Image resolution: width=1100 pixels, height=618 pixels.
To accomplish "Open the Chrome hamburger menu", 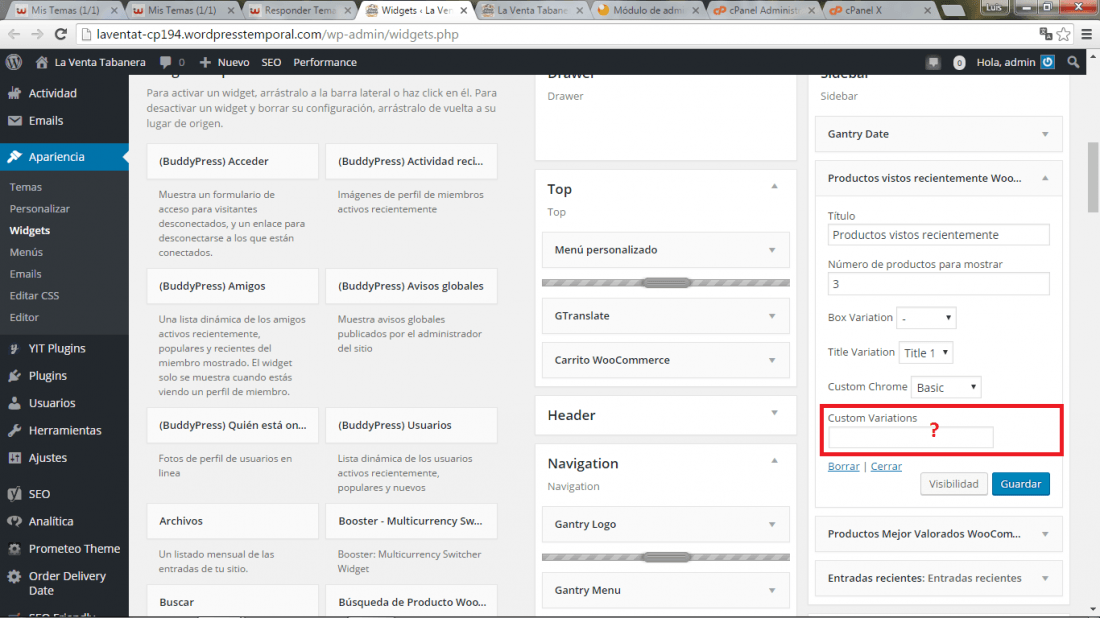I will point(1087,34).
